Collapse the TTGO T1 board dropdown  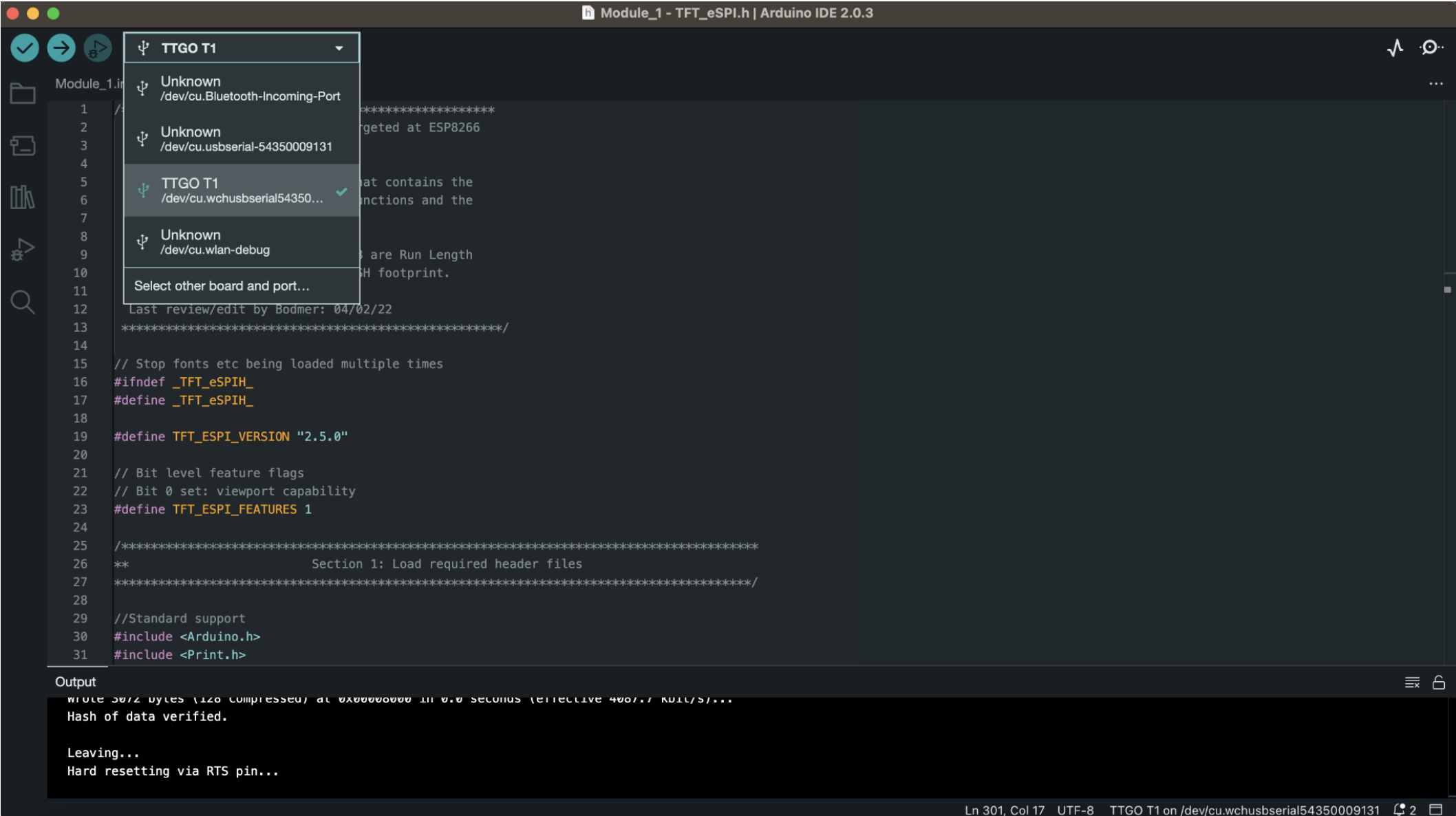242,48
